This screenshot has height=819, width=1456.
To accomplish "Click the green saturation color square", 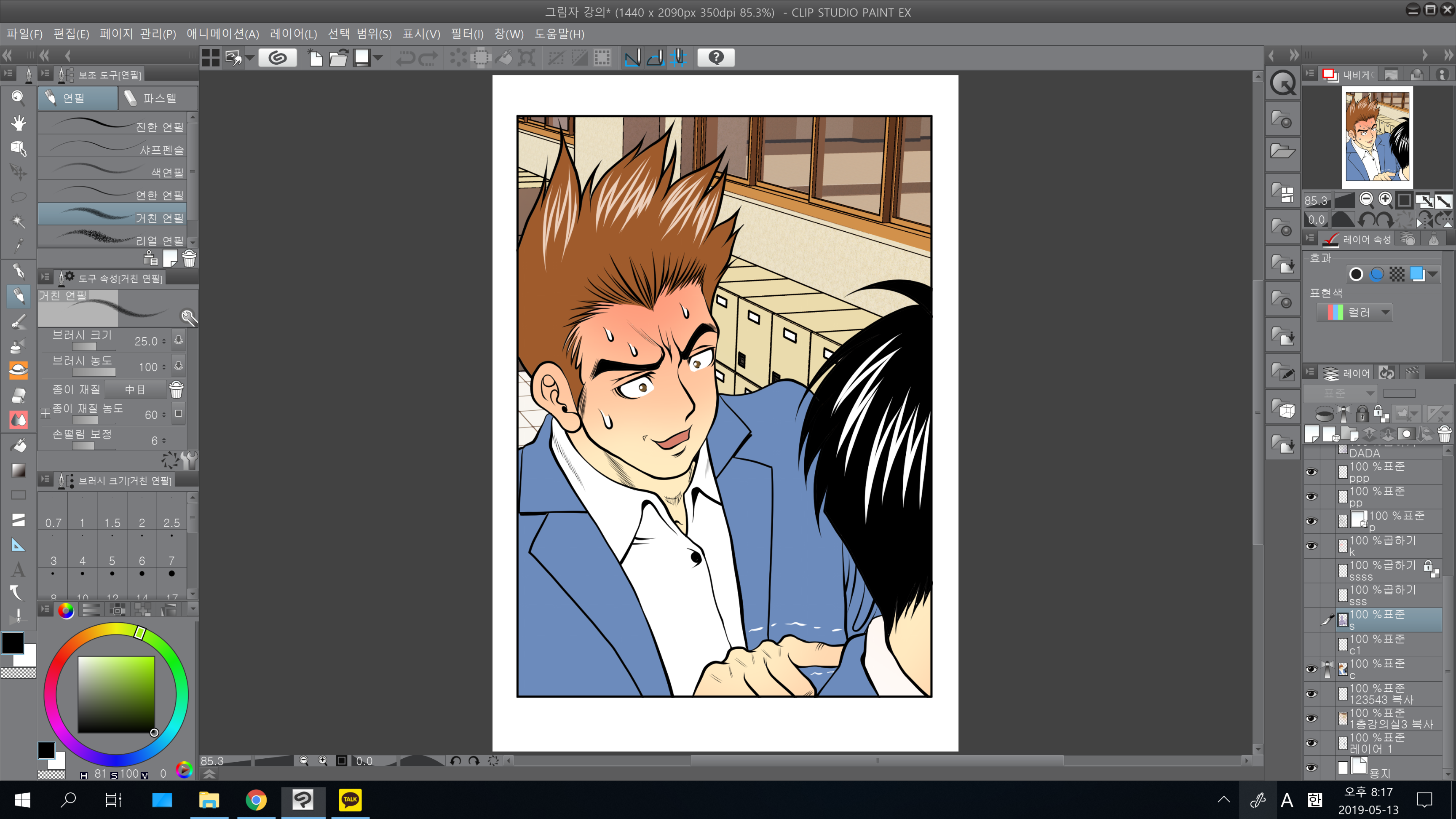I will click(116, 694).
